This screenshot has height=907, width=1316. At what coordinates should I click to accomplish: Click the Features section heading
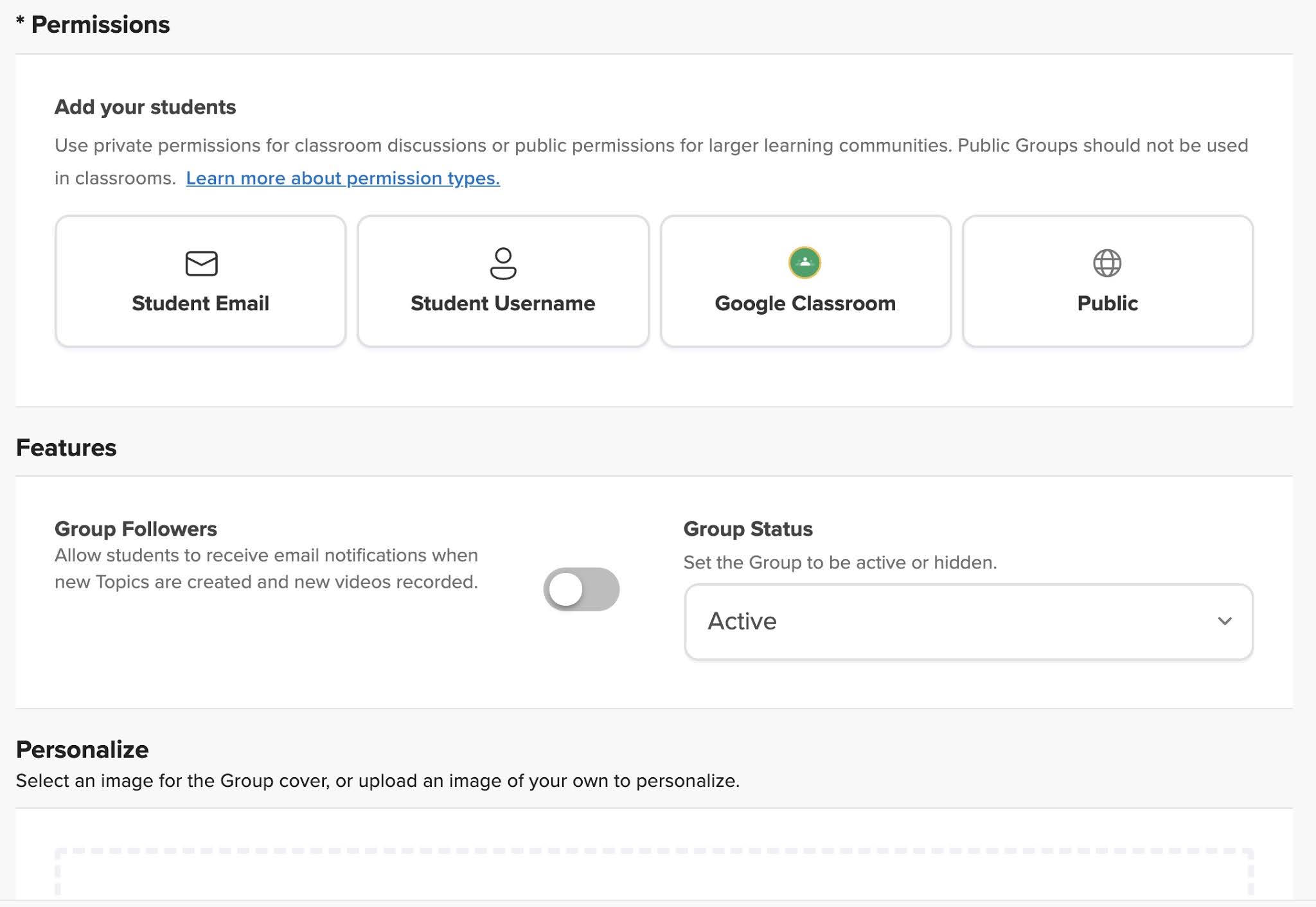click(66, 447)
